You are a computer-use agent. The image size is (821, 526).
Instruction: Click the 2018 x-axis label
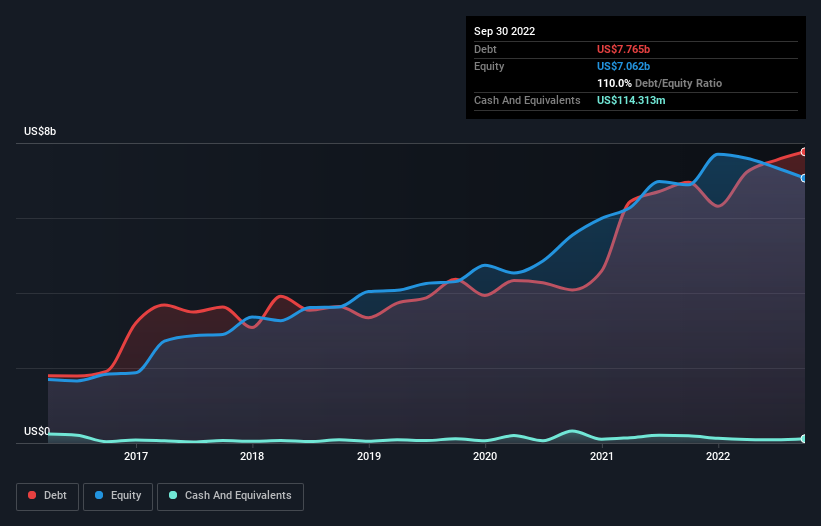pos(252,456)
